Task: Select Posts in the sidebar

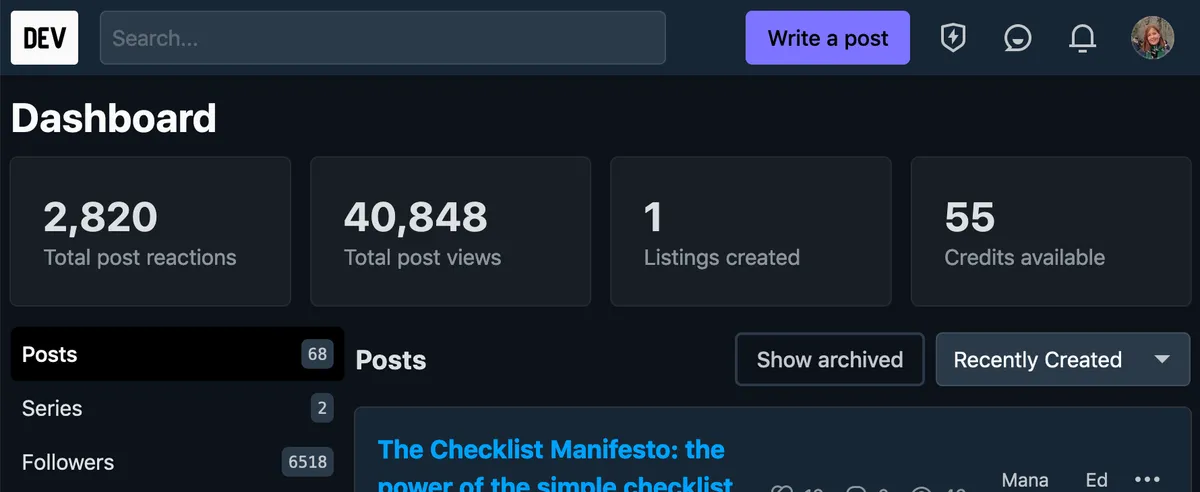Action: point(50,354)
